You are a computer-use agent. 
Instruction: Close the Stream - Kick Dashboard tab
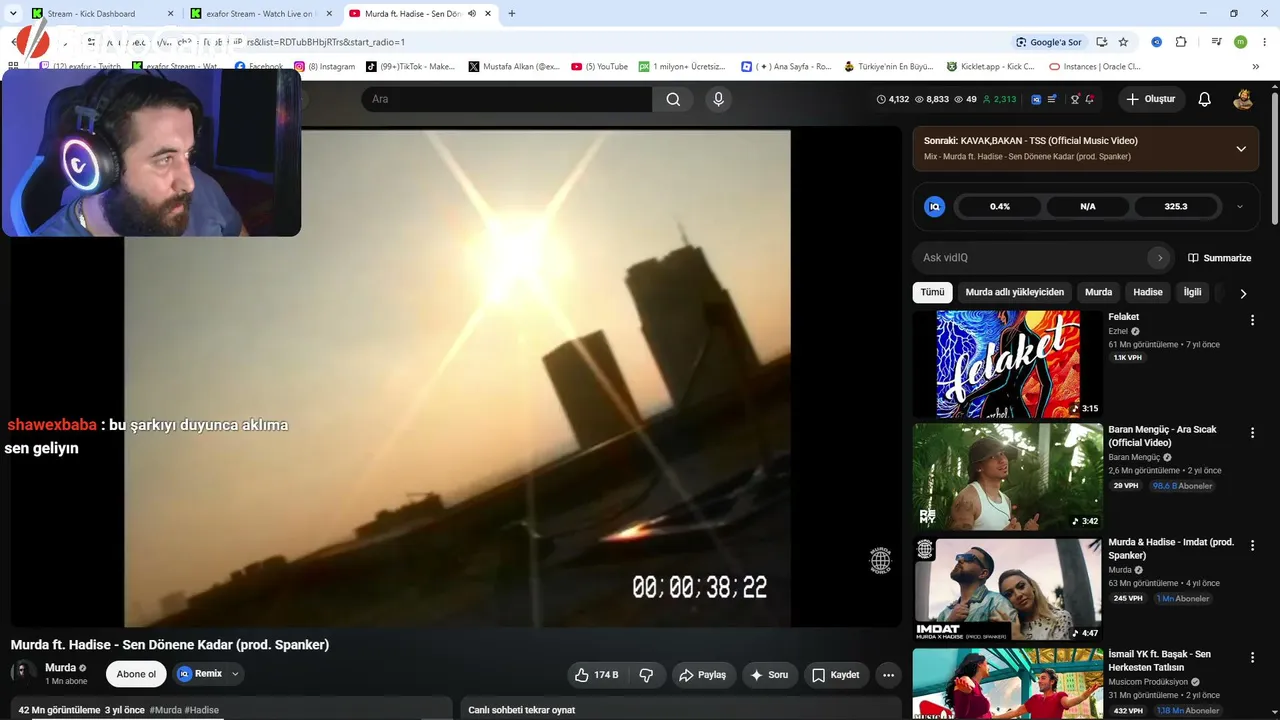(170, 14)
